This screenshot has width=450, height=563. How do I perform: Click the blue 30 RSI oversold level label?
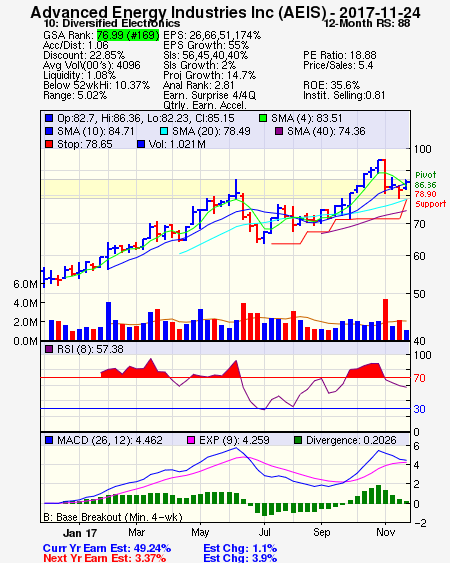(419, 409)
